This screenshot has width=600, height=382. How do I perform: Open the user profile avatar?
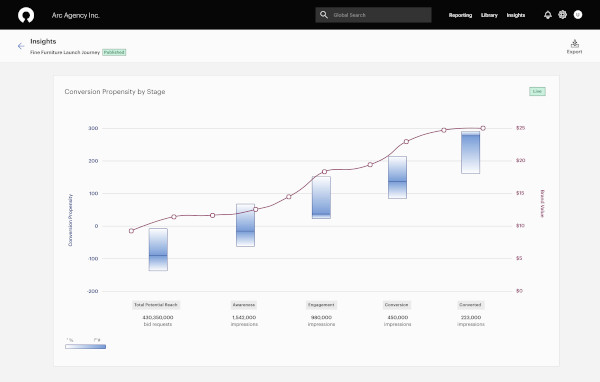[578, 15]
